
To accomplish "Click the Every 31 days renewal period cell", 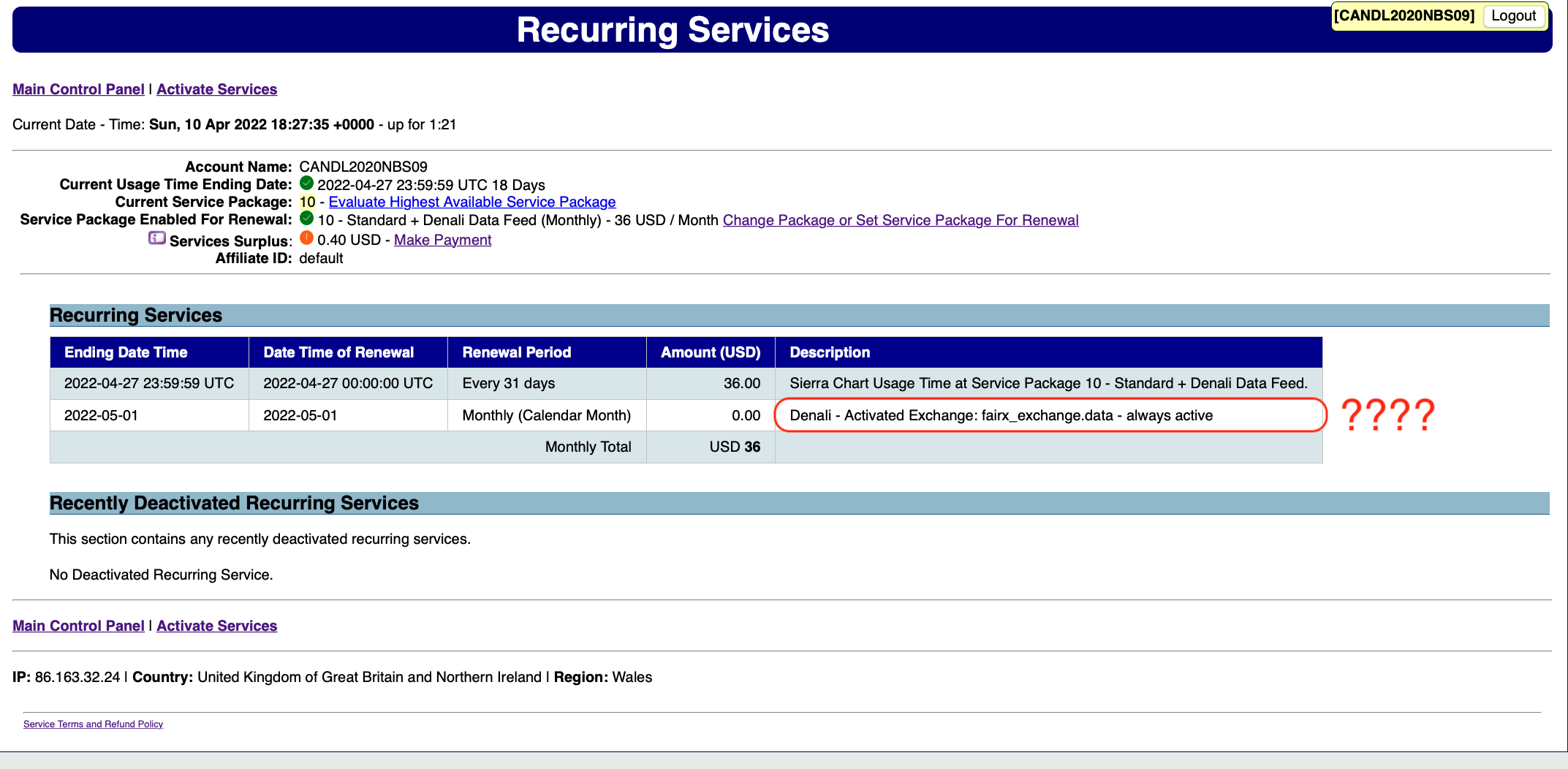I will (x=547, y=384).
